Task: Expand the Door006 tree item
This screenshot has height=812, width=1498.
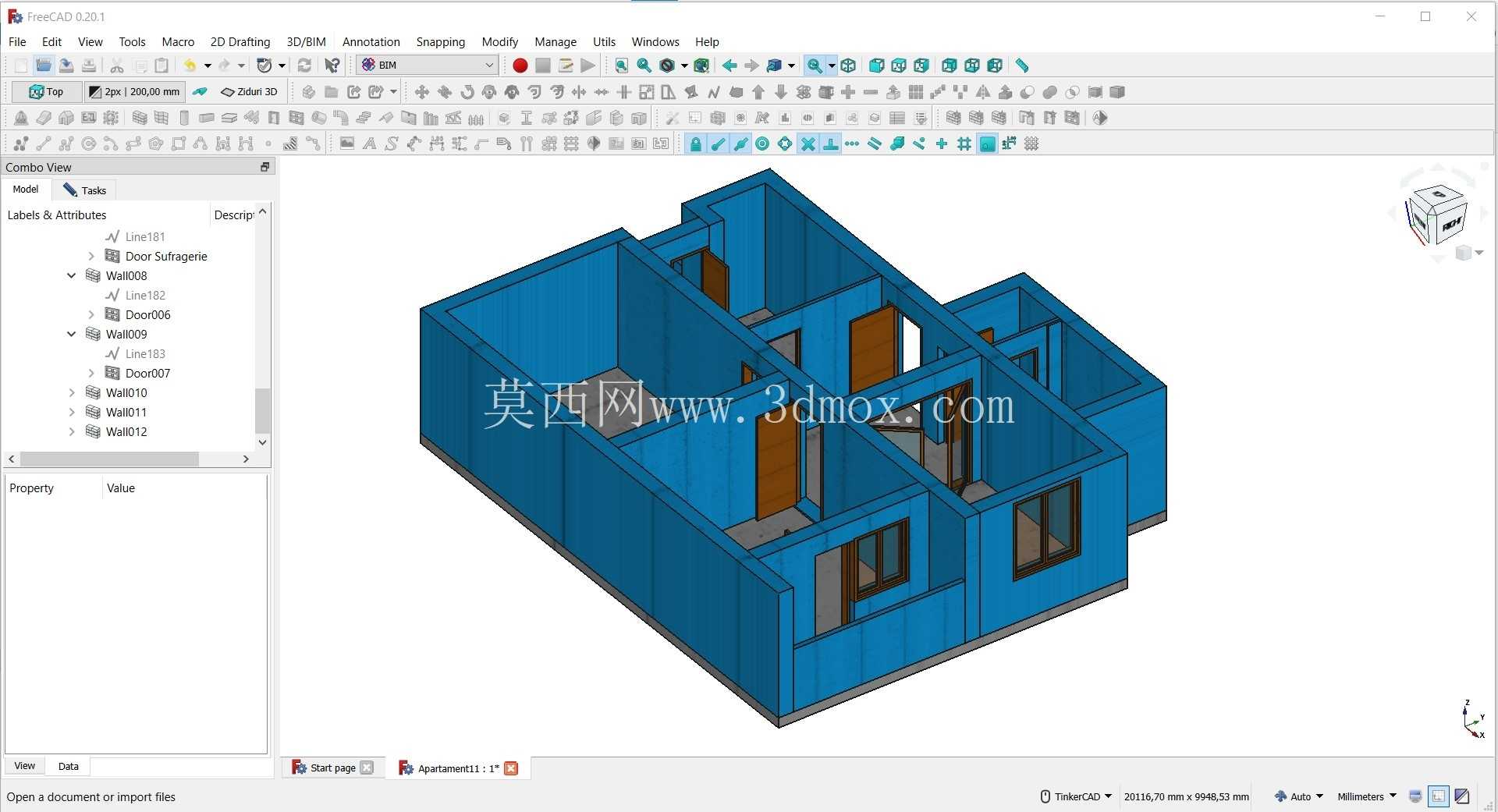Action: click(x=91, y=314)
